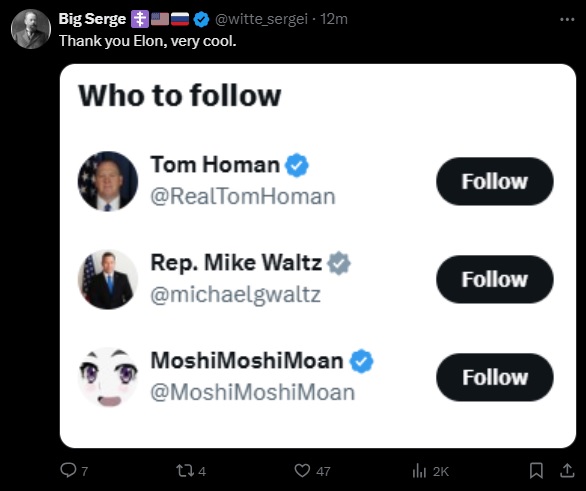Image resolution: width=586 pixels, height=491 pixels.
Task: Open the @RealTomHoman handle
Action: [x=243, y=197]
